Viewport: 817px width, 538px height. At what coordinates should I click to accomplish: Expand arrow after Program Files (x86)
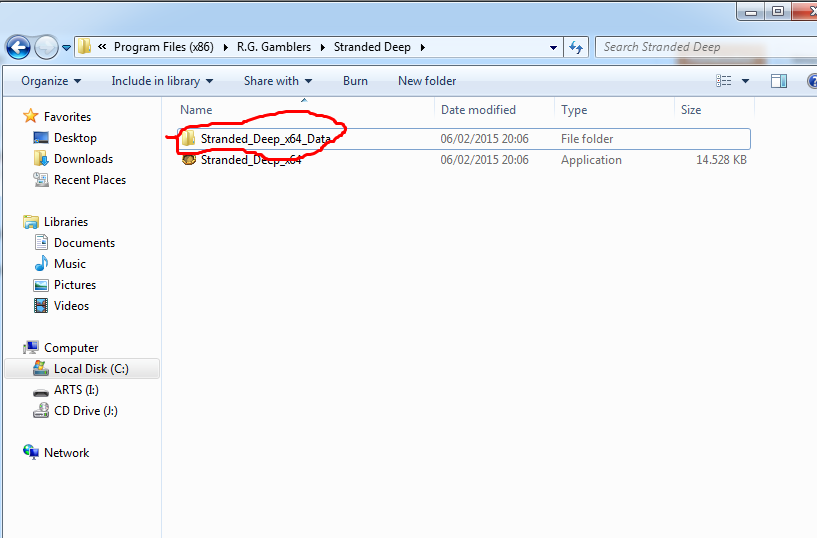[226, 47]
